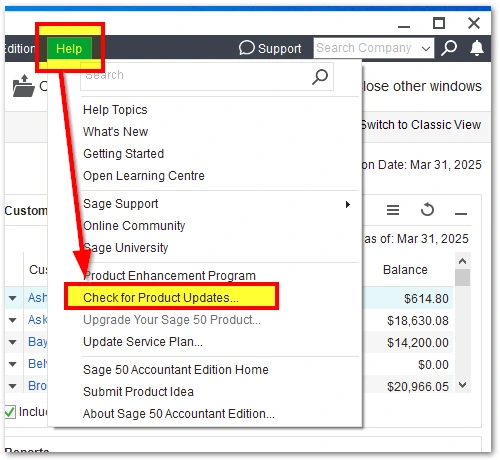Select Update Service Plan
This screenshot has width=500, height=460.
tap(143, 342)
